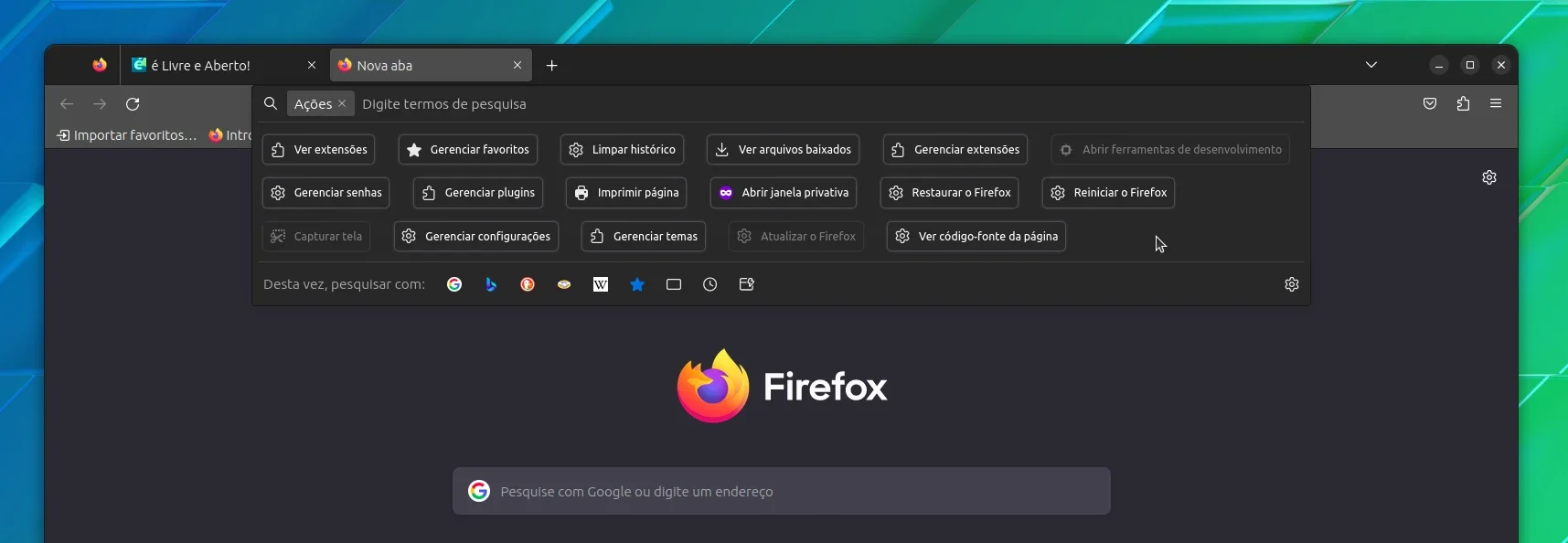1568x543 pixels.
Task: Open new tab page personalize gear icon
Action: click(x=1489, y=177)
